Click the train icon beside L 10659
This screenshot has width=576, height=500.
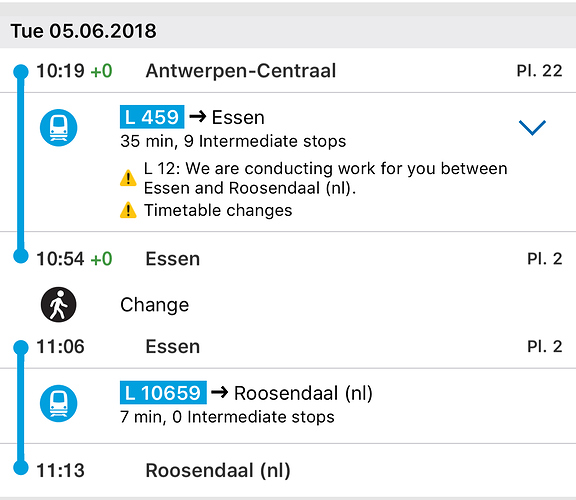[x=58, y=403]
